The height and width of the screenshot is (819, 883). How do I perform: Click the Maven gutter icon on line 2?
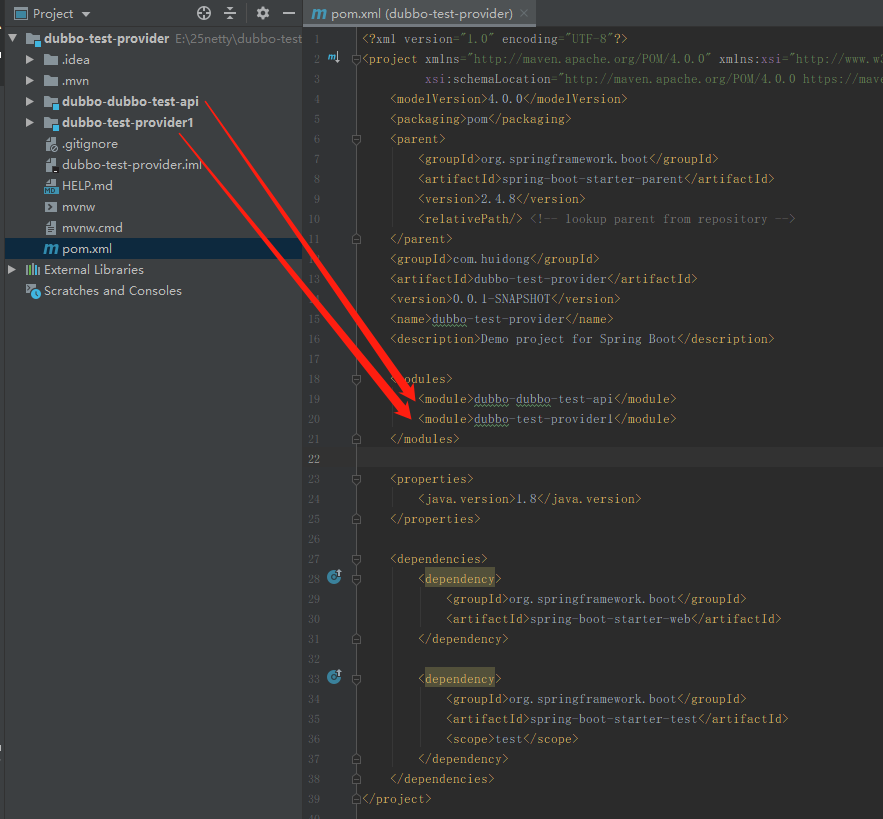click(x=334, y=57)
